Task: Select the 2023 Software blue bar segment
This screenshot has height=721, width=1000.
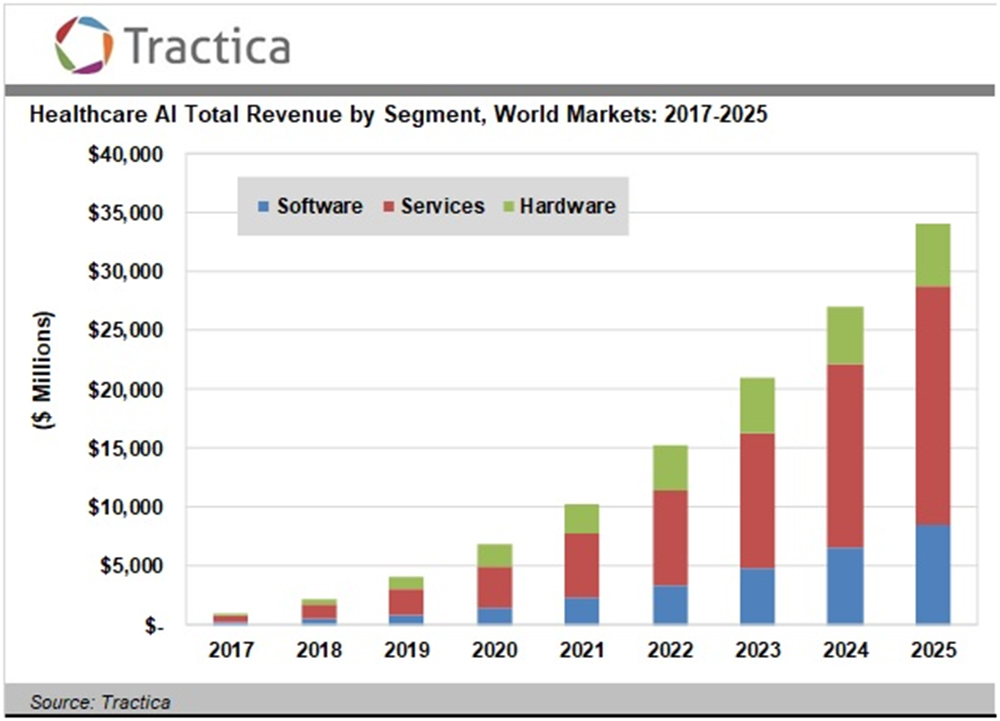Action: [x=758, y=596]
